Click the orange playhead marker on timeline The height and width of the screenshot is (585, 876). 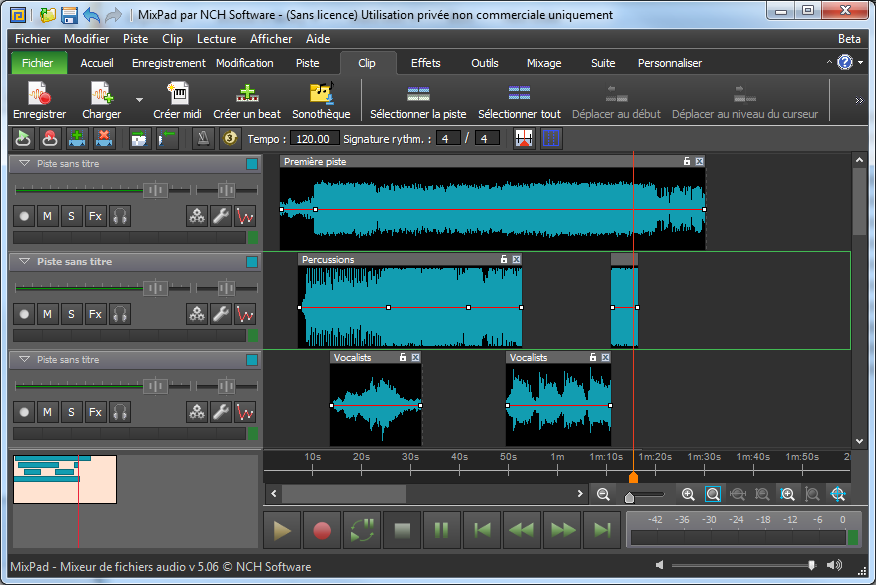(x=634, y=477)
